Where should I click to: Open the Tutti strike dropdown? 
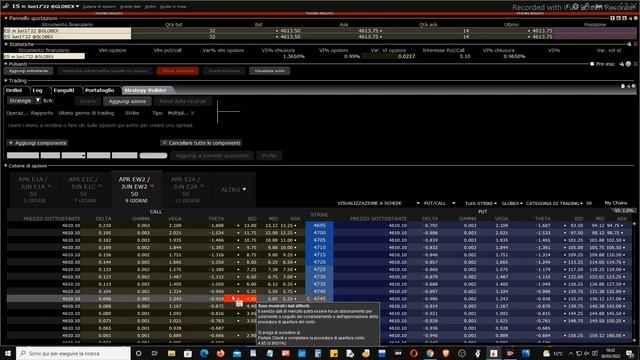(x=481, y=203)
